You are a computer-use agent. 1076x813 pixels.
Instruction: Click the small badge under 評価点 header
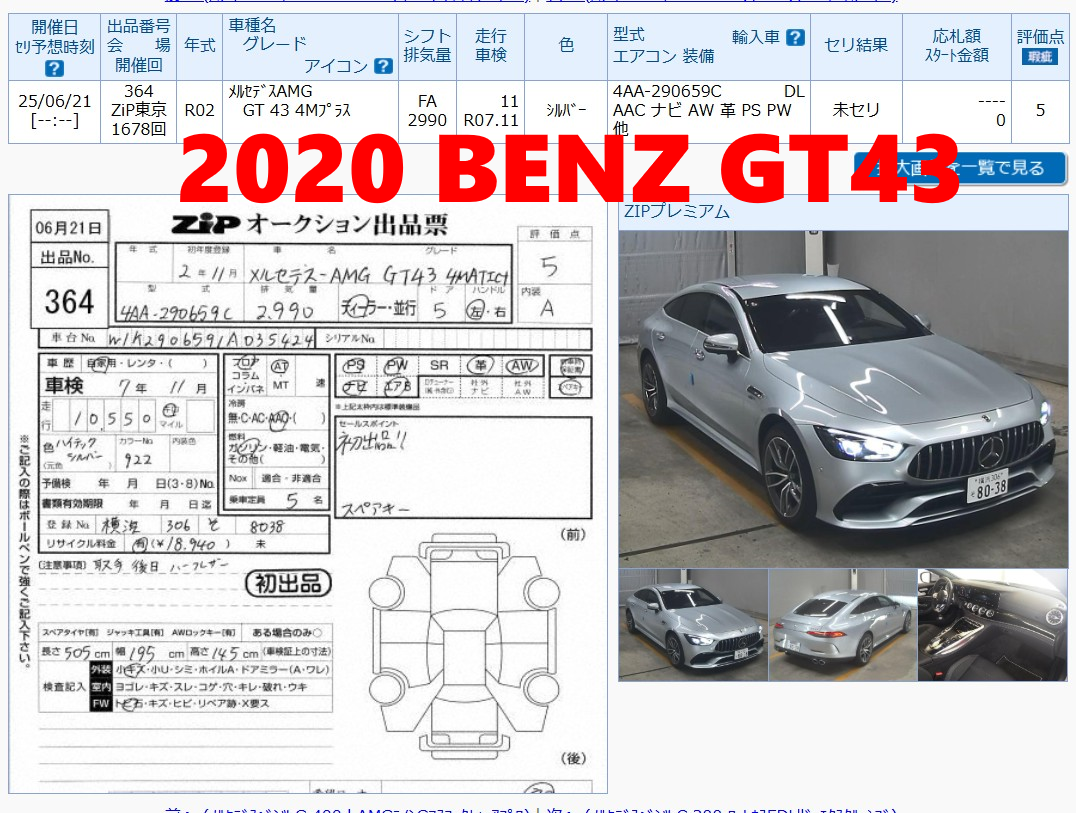(x=1040, y=56)
